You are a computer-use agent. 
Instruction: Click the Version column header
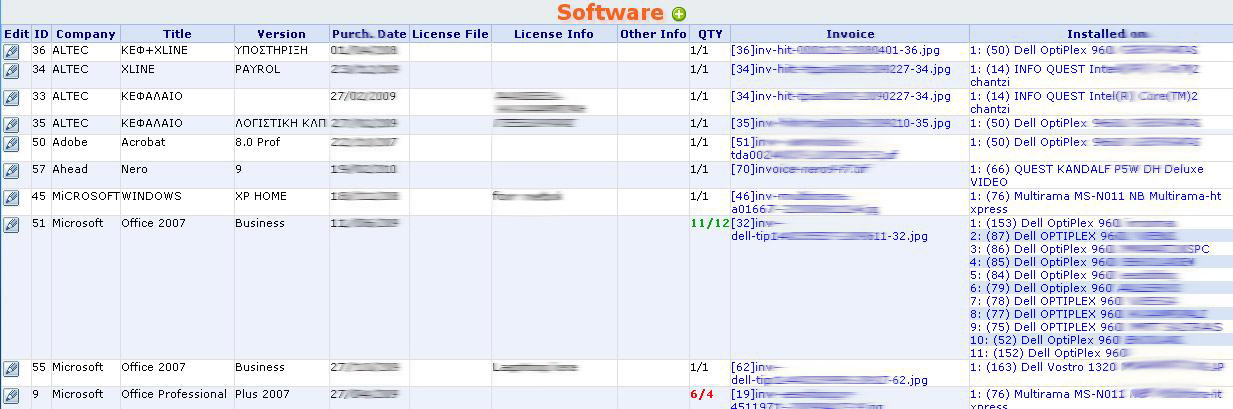pyautogui.click(x=281, y=34)
